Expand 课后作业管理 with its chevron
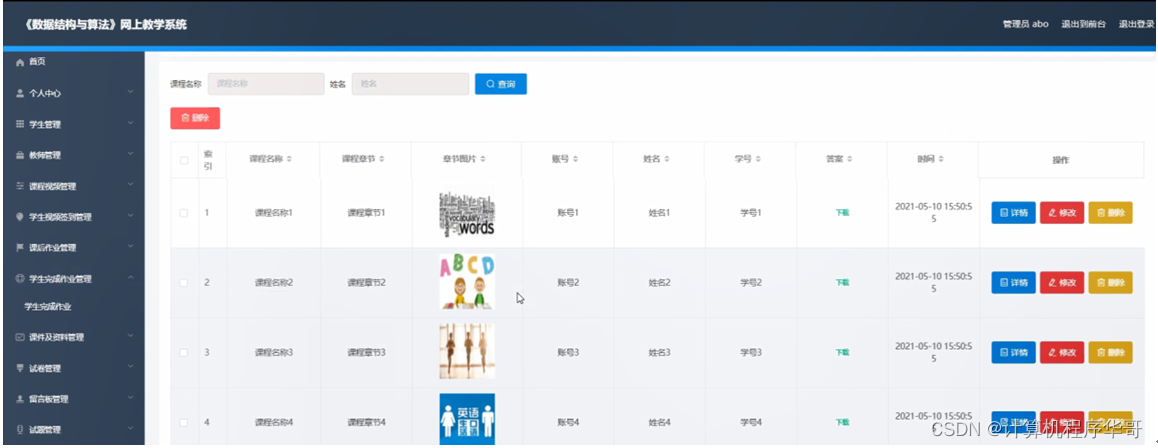The width and height of the screenshot is (1158, 448). tap(131, 247)
